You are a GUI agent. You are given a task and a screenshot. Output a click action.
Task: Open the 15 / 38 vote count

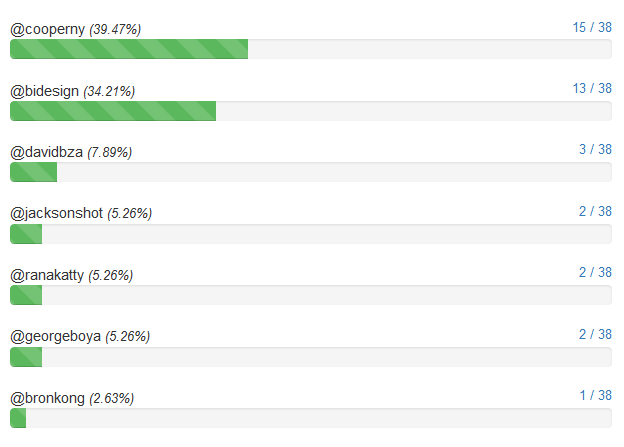pyautogui.click(x=592, y=27)
